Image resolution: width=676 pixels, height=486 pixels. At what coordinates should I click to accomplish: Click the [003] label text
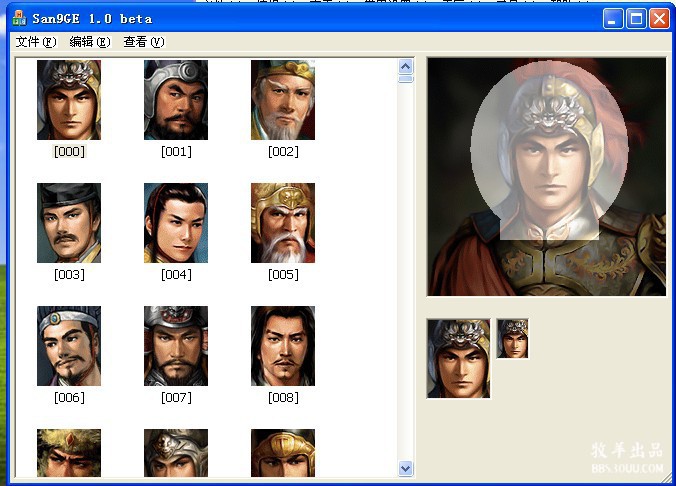point(69,275)
